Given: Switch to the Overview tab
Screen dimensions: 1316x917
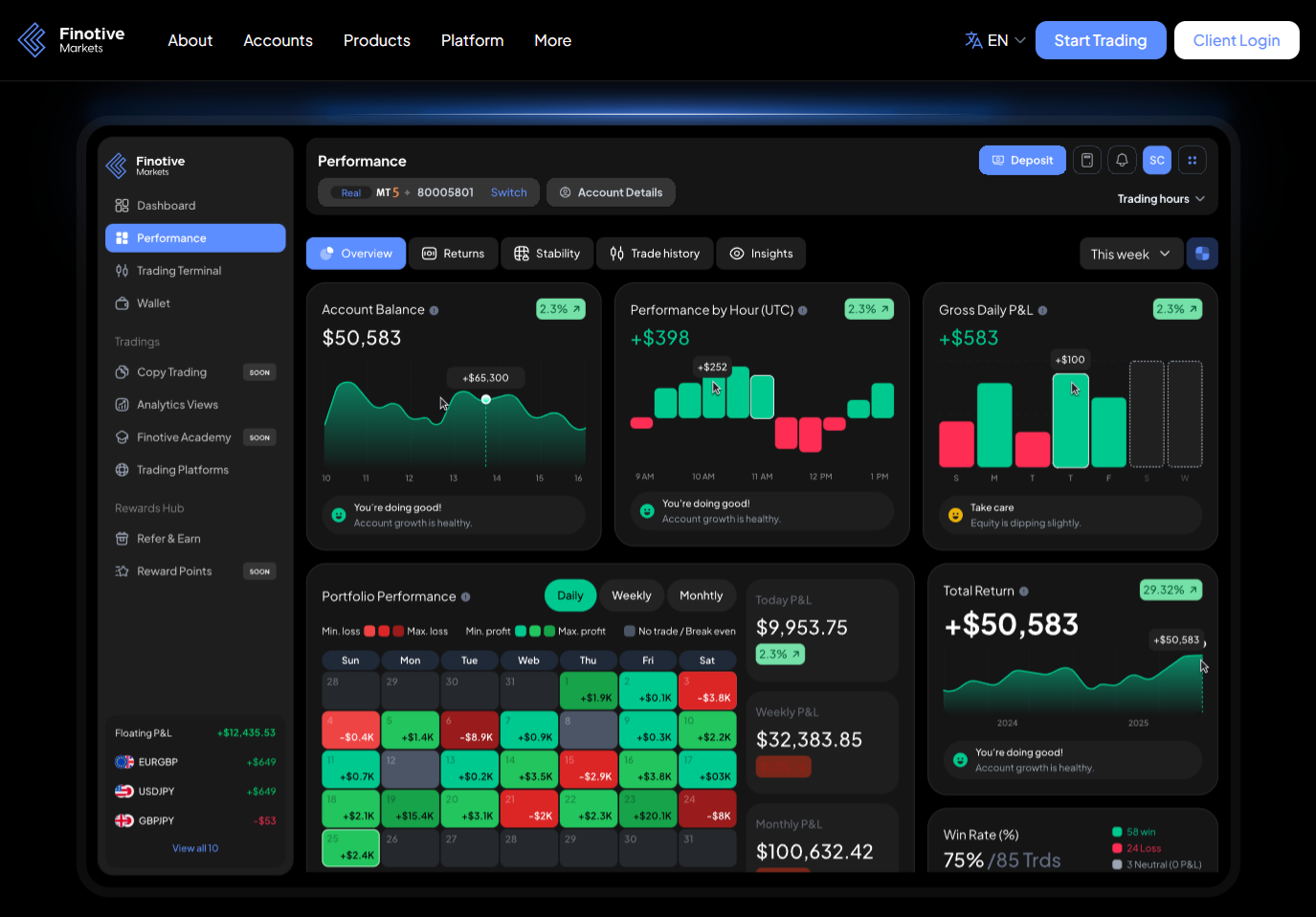Looking at the screenshot, I should tap(356, 254).
